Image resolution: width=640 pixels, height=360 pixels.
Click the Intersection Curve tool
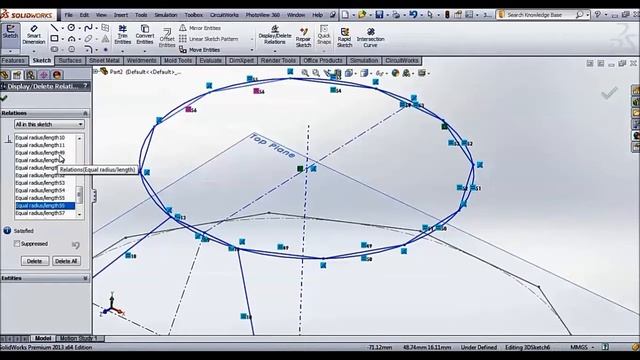tap(370, 38)
